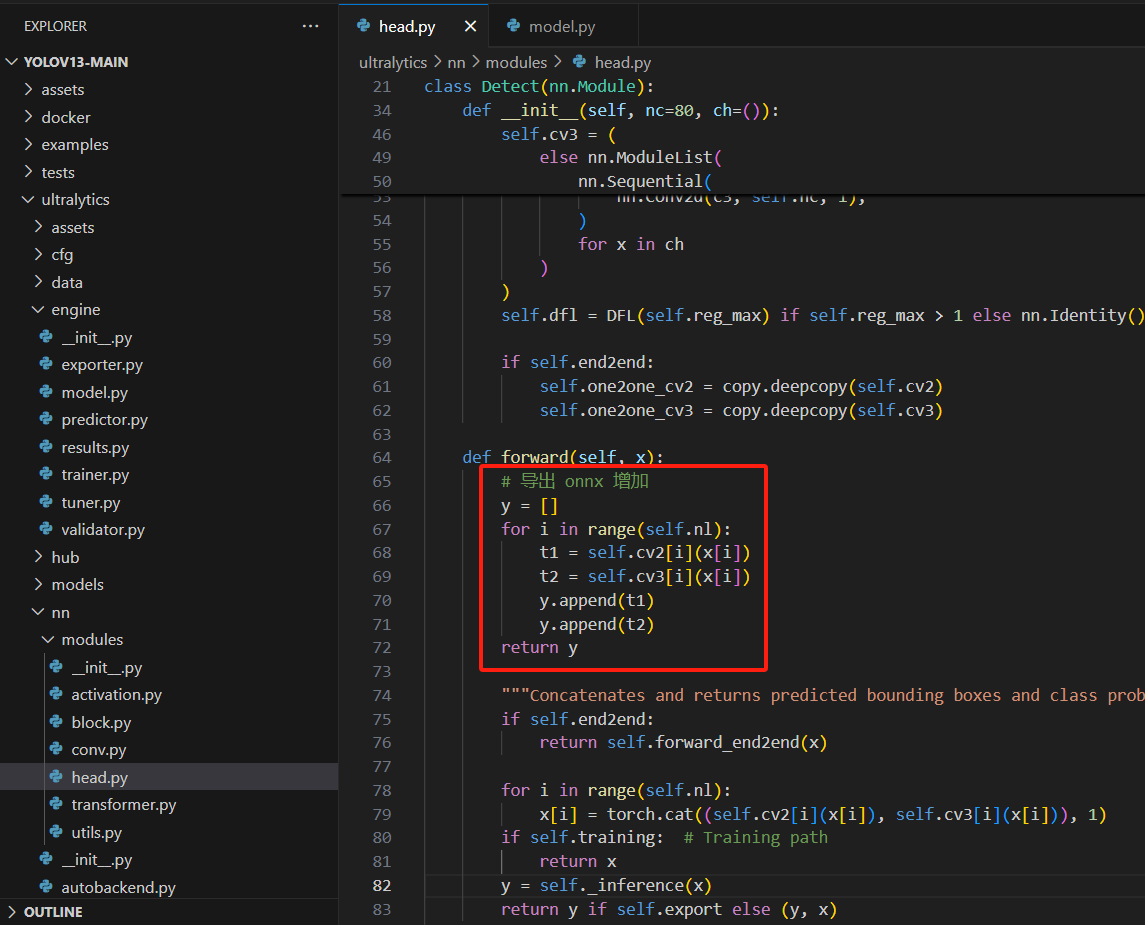Screen dimensions: 1145x925
Task: Click sticky scroll line class Detect
Action: coord(539,86)
